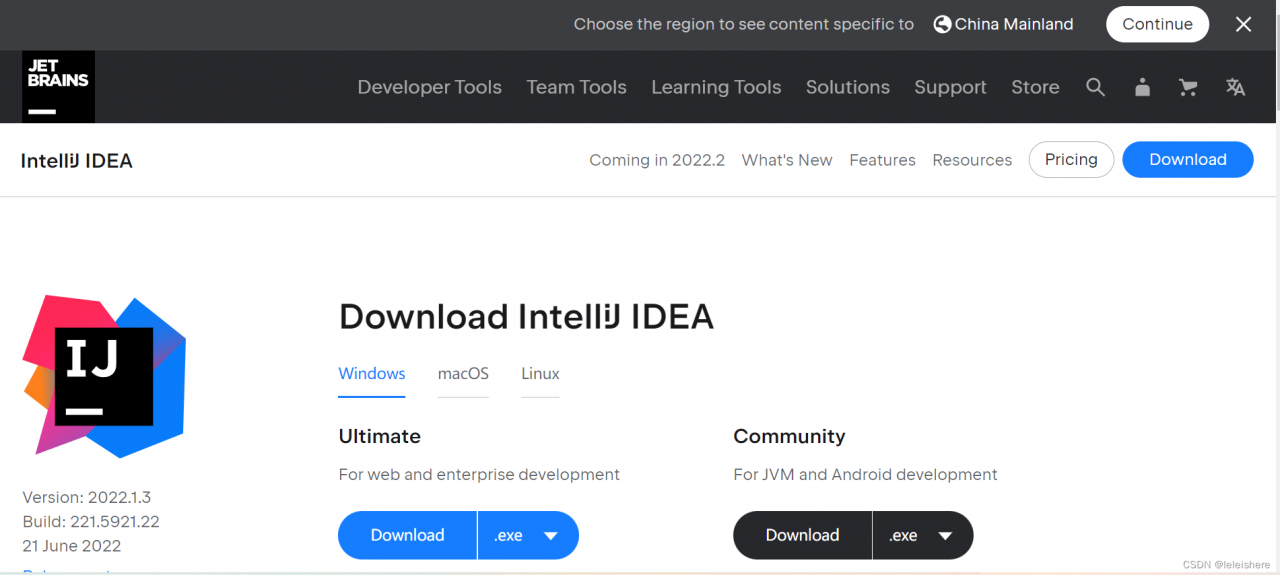Click the Download IntelliJ IDEA heading
Screen dimensions: 1280x575
(526, 317)
